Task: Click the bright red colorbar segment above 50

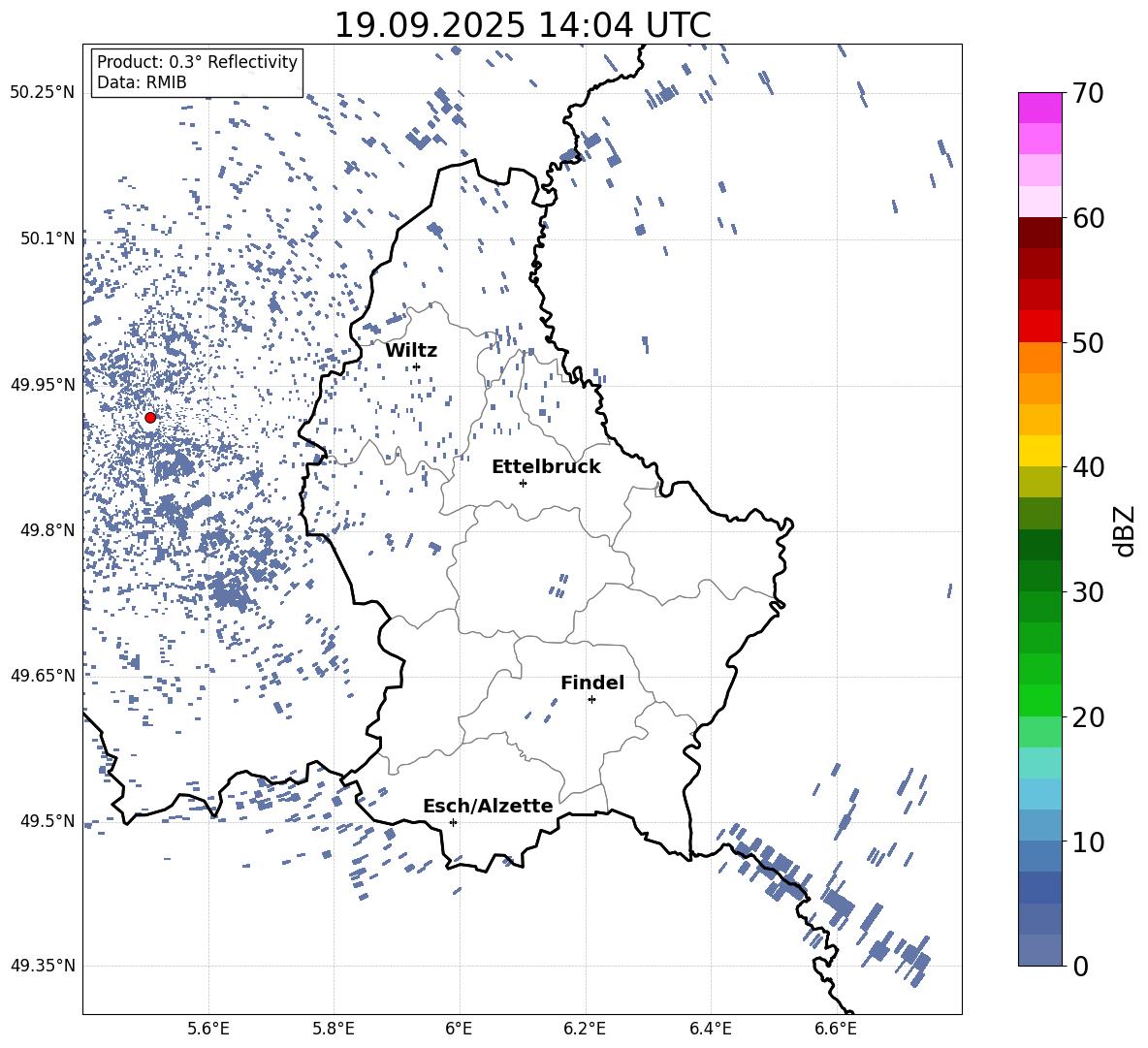Action: 1039,327
